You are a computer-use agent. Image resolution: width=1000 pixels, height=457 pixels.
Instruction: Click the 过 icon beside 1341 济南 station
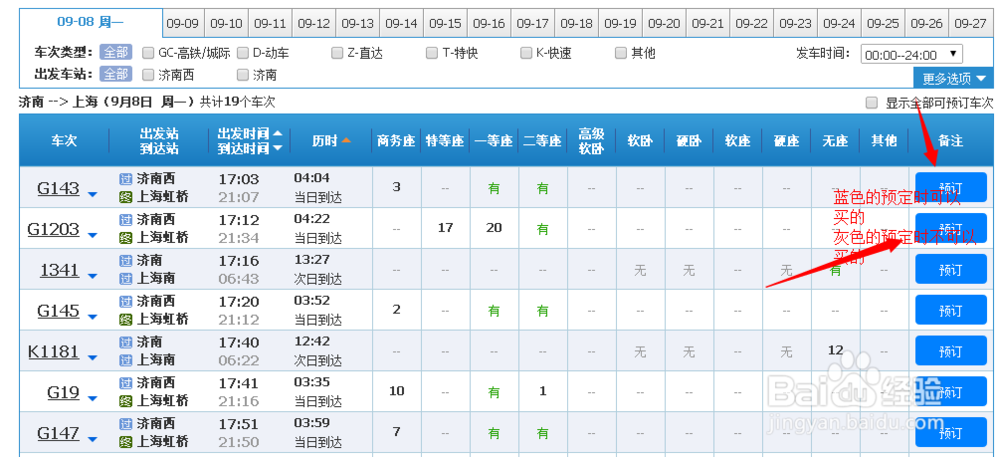point(126,261)
